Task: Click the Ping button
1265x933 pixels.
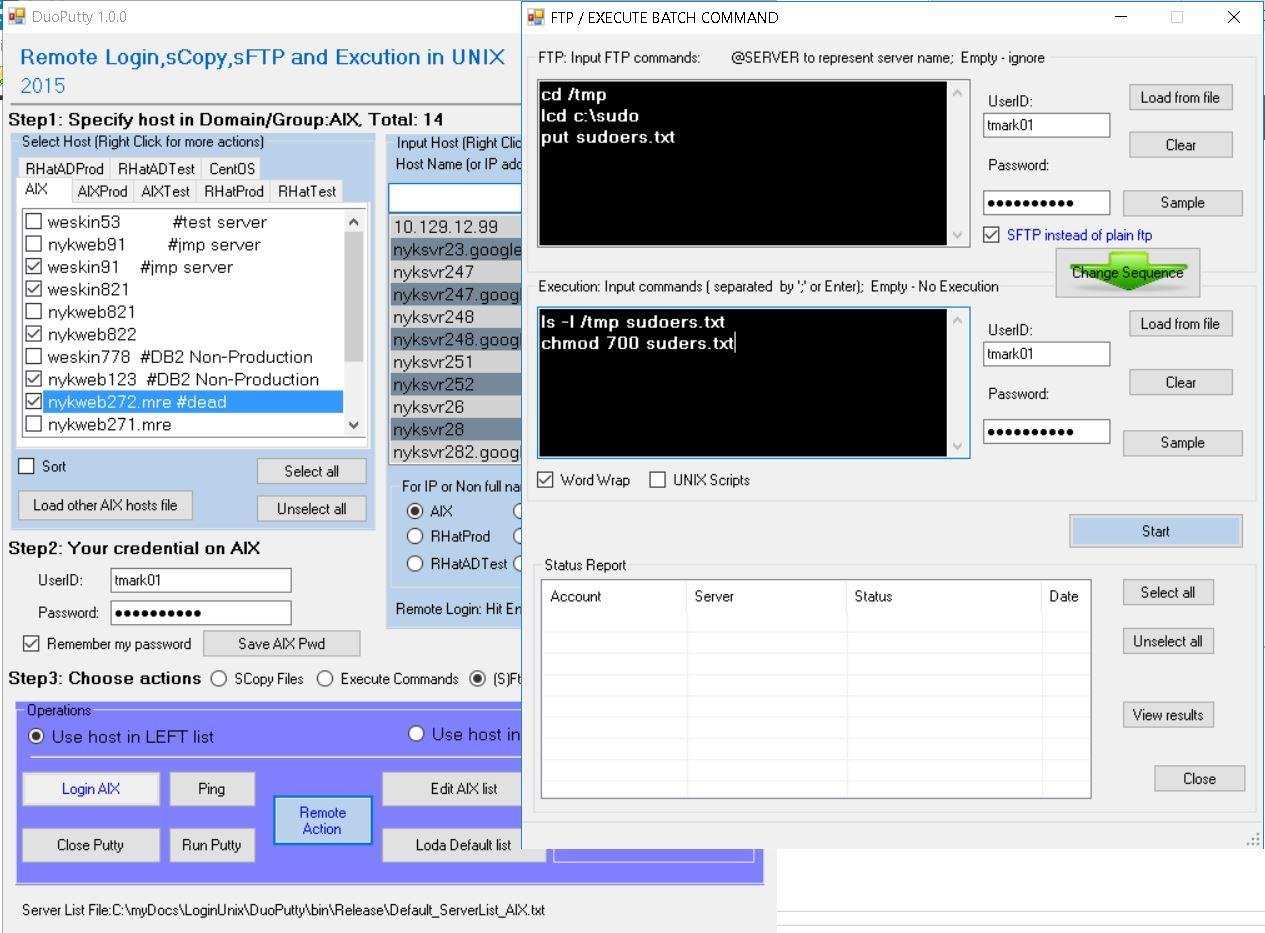Action: tap(211, 789)
